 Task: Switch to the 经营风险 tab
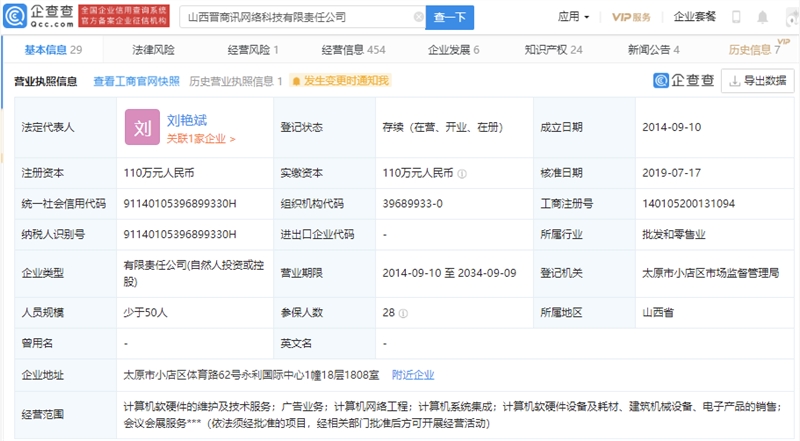click(253, 50)
